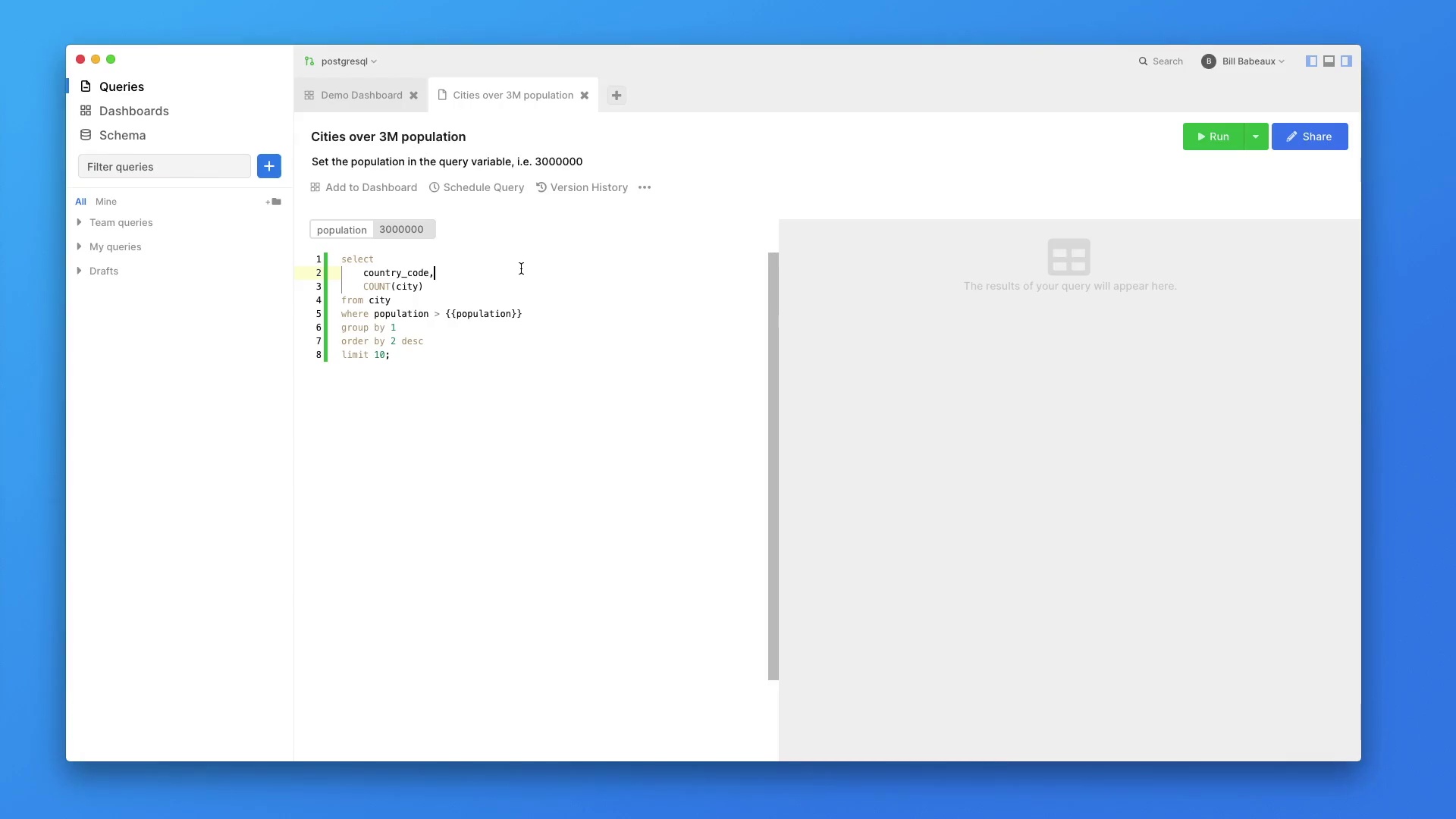This screenshot has width=1456, height=819.
Task: Click the Share button
Action: click(x=1310, y=136)
